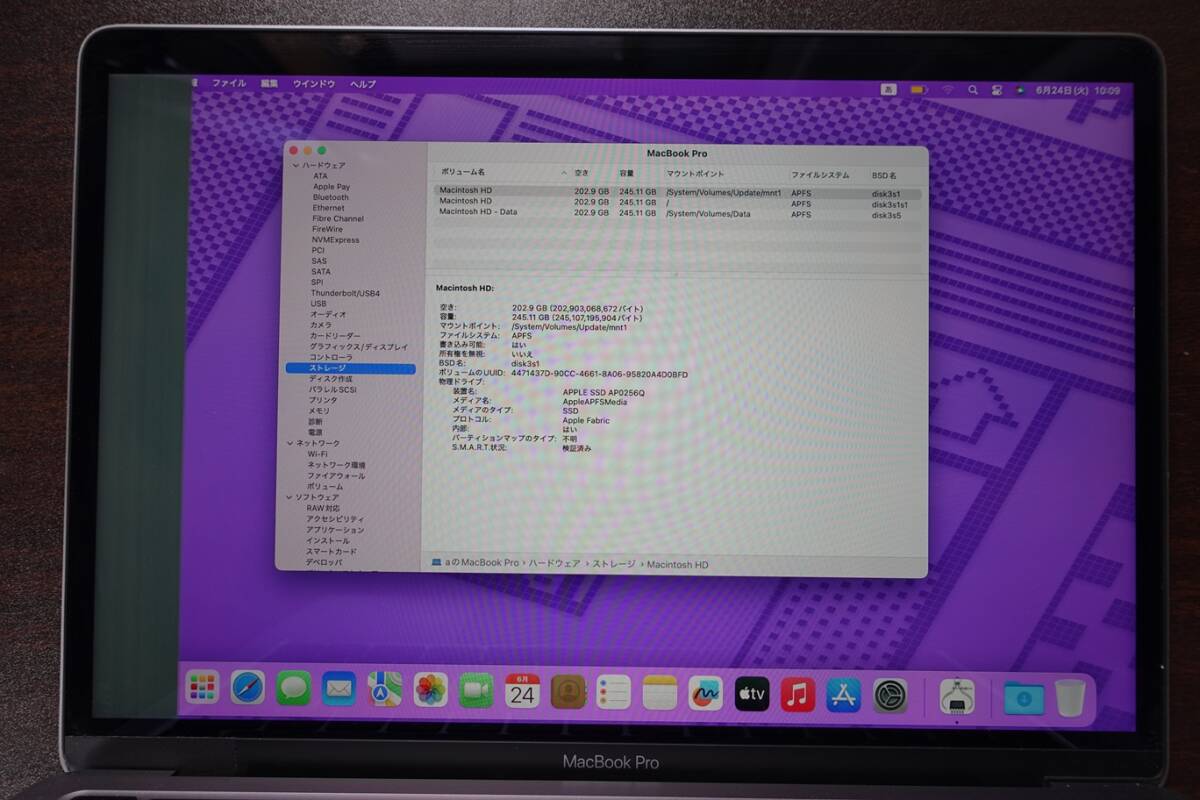The image size is (1200, 800).
Task: Click ストレージ in the bottom path bar
Action: point(614,564)
